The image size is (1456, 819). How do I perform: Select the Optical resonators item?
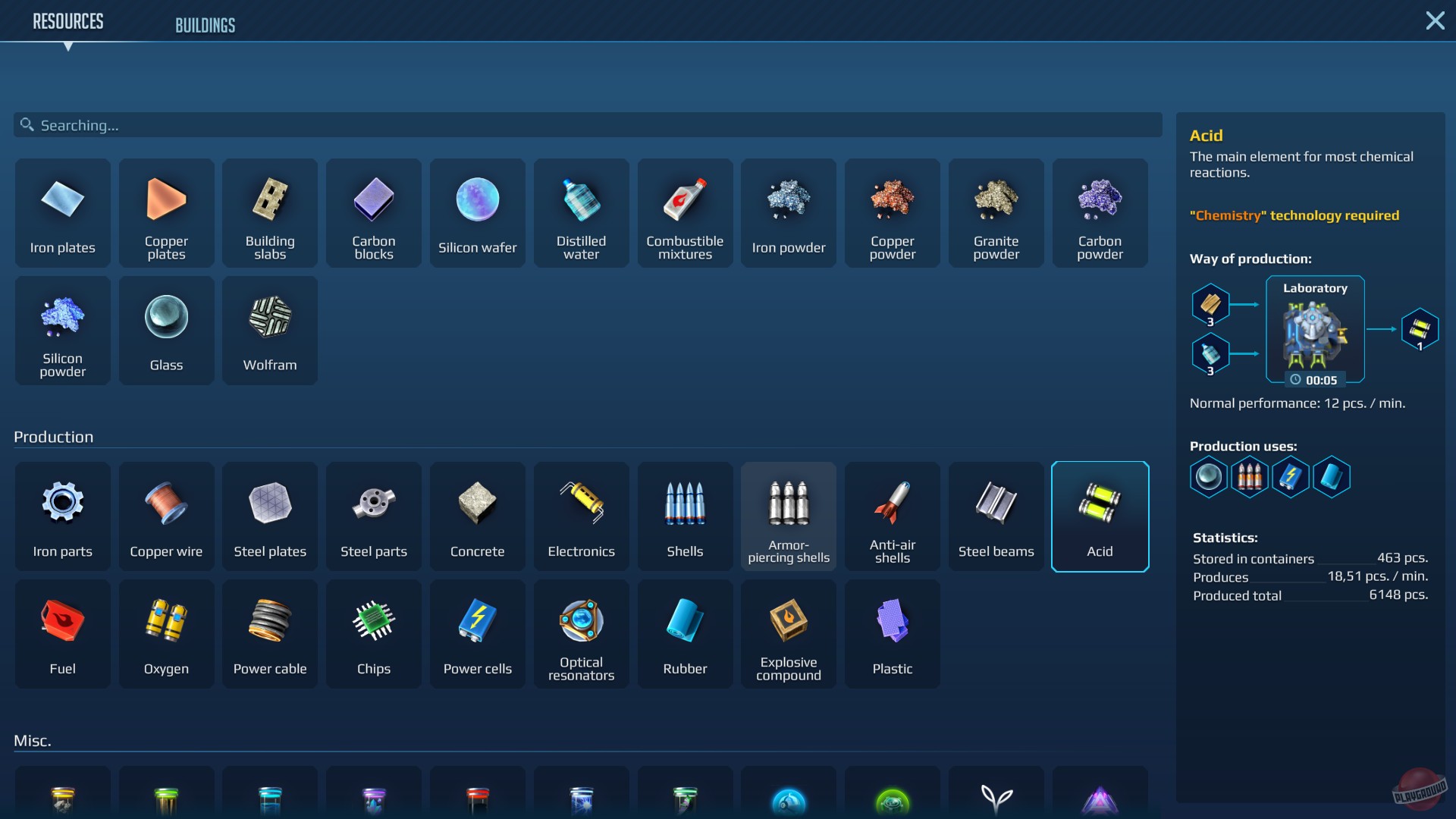tap(581, 634)
